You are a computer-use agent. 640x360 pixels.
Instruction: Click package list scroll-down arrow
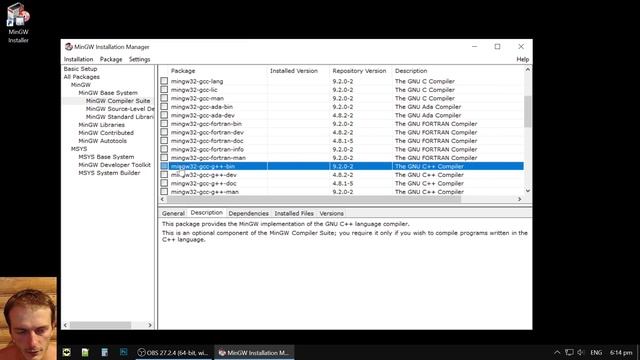point(527,191)
